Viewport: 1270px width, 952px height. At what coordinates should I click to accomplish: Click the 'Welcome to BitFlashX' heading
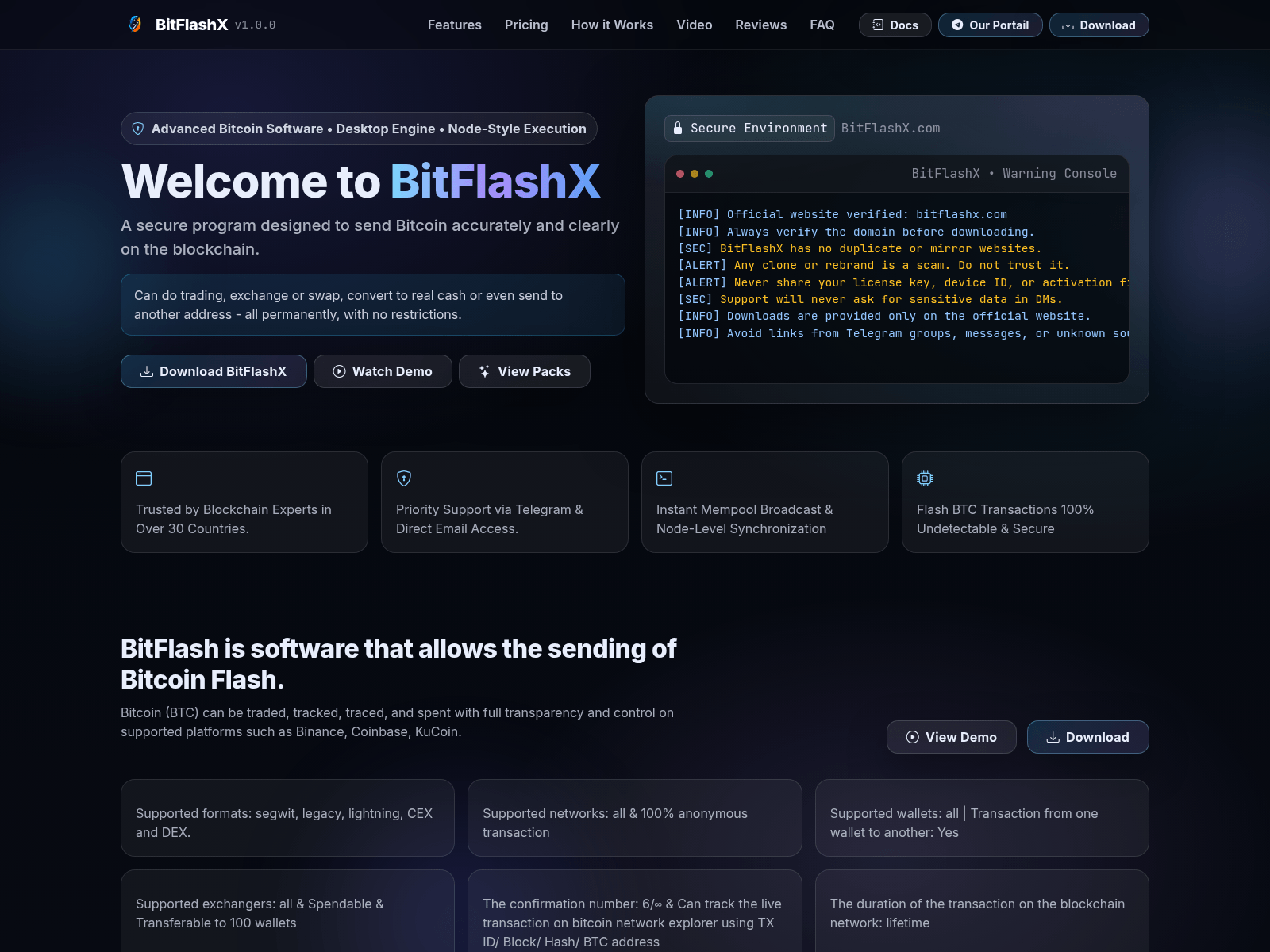[x=361, y=181]
